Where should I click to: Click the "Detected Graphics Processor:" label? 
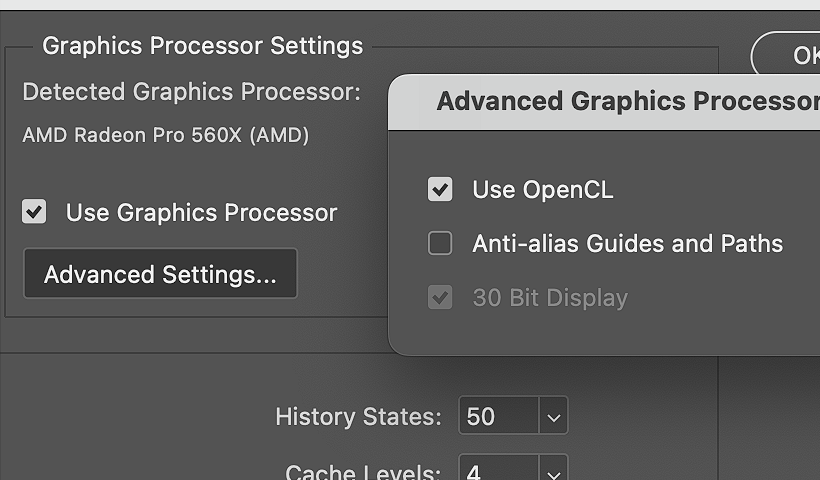click(191, 92)
